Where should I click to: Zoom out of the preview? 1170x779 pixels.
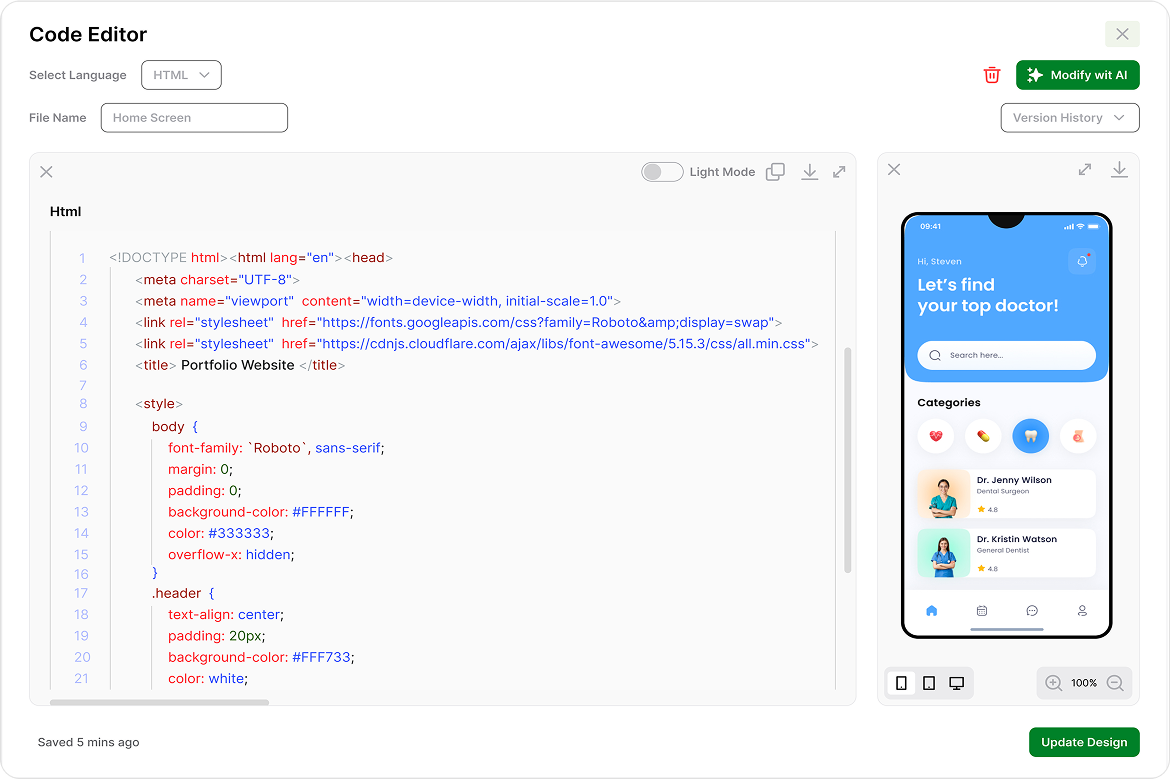tap(1116, 683)
